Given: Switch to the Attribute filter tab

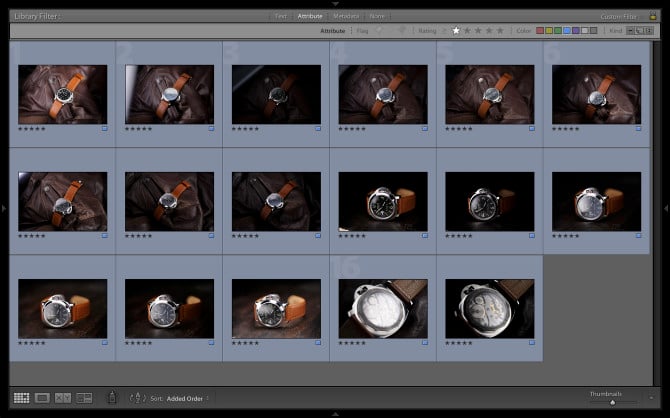Looking at the screenshot, I should [x=310, y=16].
